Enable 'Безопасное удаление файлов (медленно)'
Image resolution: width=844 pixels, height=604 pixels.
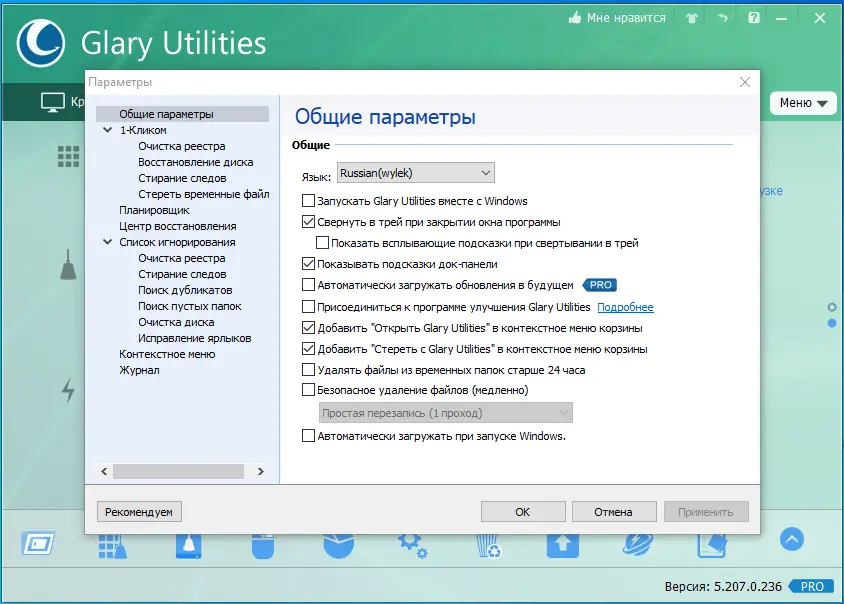308,390
